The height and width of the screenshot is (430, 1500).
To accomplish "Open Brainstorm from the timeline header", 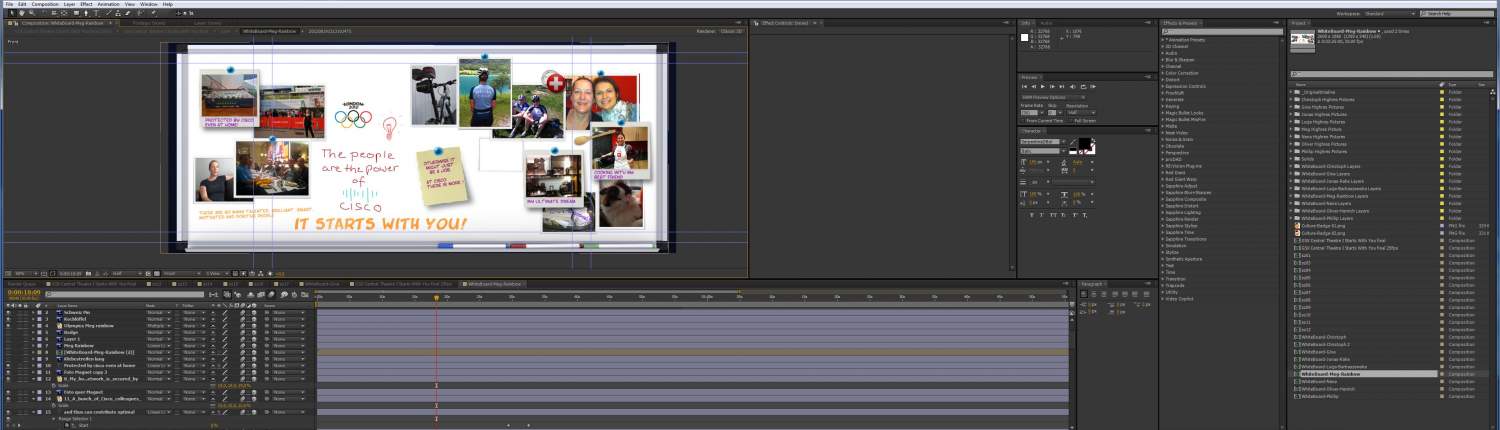I will click(284, 294).
